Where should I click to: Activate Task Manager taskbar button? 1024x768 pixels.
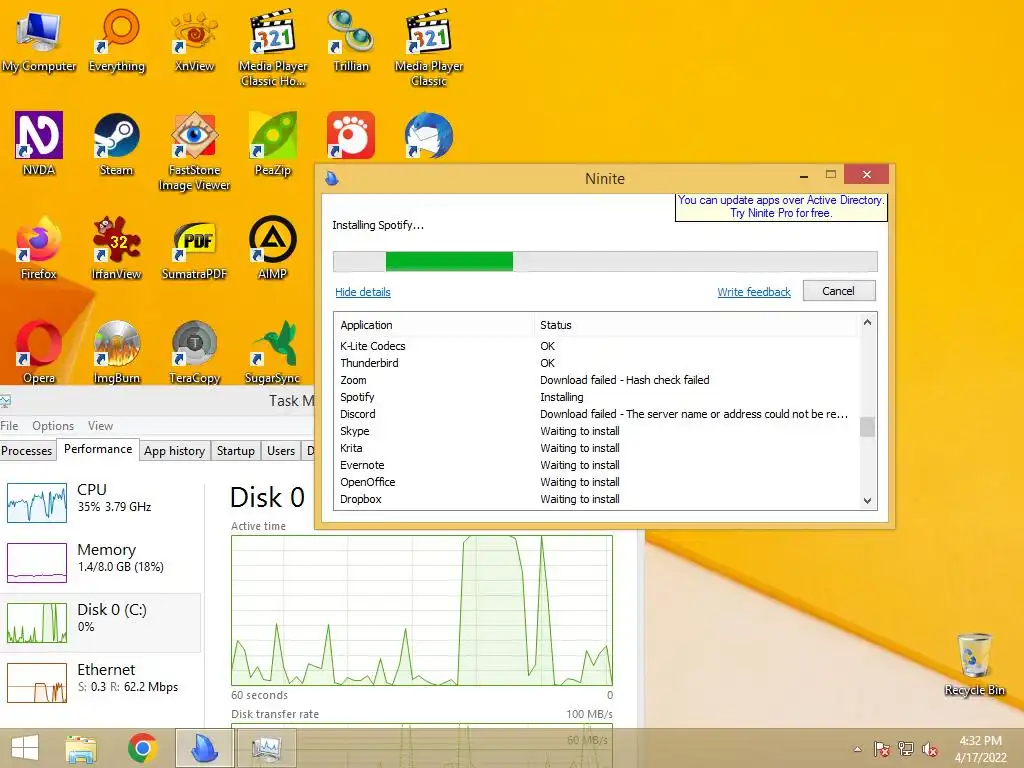click(x=266, y=748)
